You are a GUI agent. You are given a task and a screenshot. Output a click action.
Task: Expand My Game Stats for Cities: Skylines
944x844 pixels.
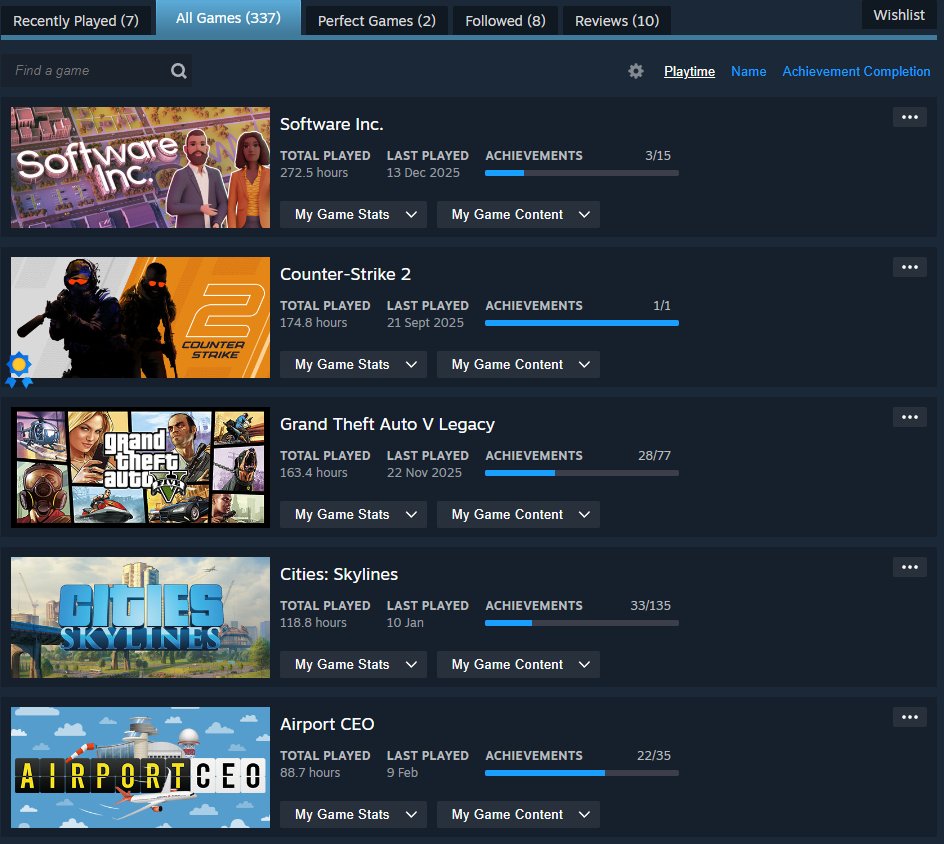[x=353, y=664]
